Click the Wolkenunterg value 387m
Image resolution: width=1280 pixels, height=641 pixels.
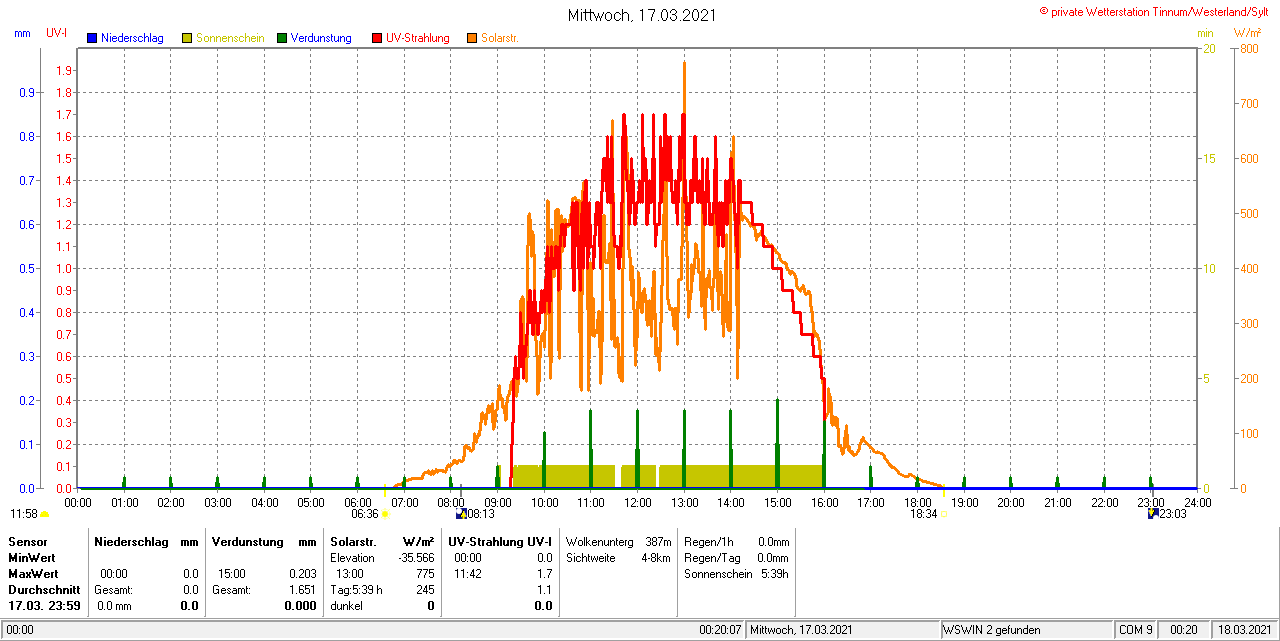[658, 542]
